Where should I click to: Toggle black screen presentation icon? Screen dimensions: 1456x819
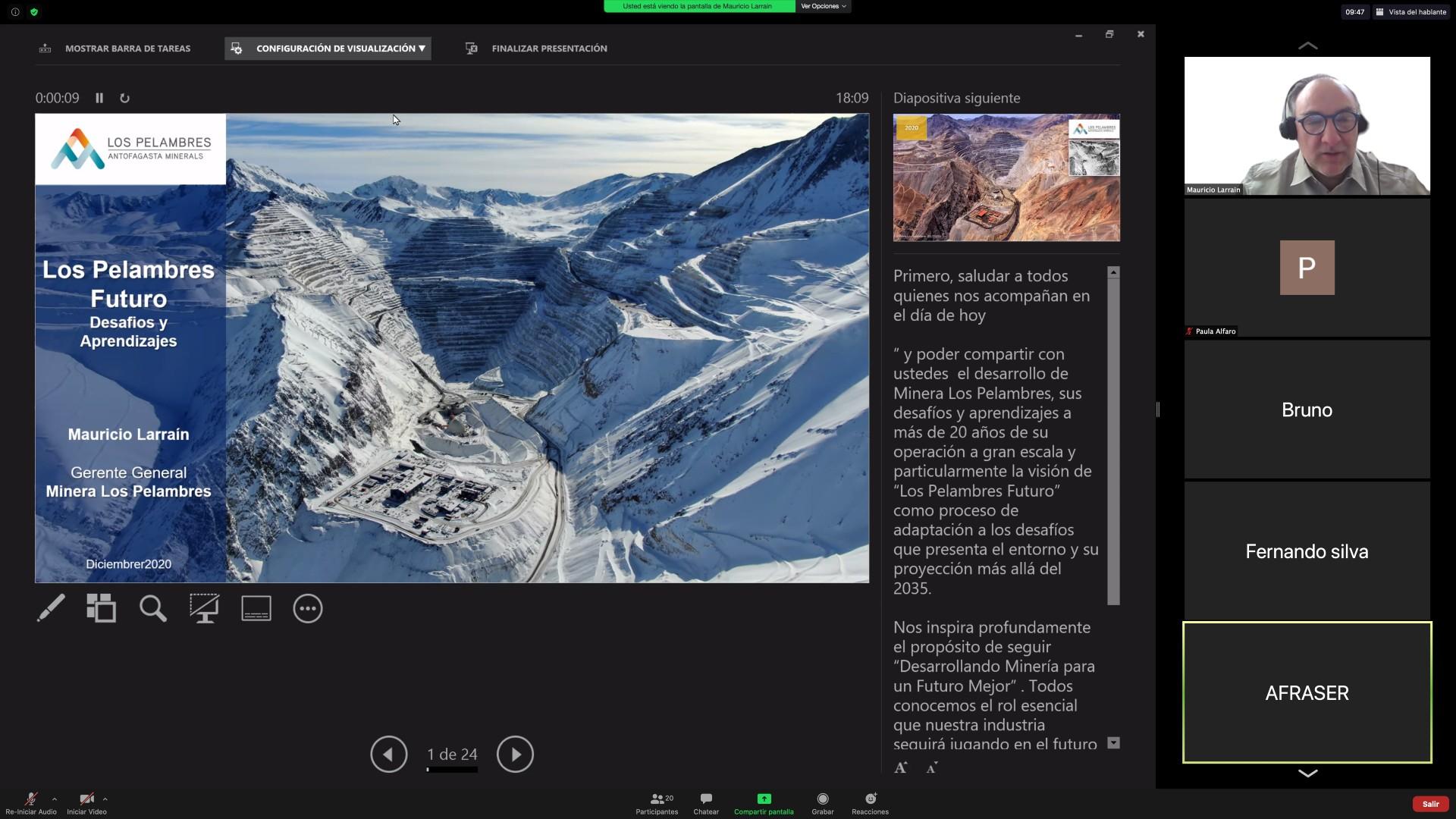tap(204, 608)
